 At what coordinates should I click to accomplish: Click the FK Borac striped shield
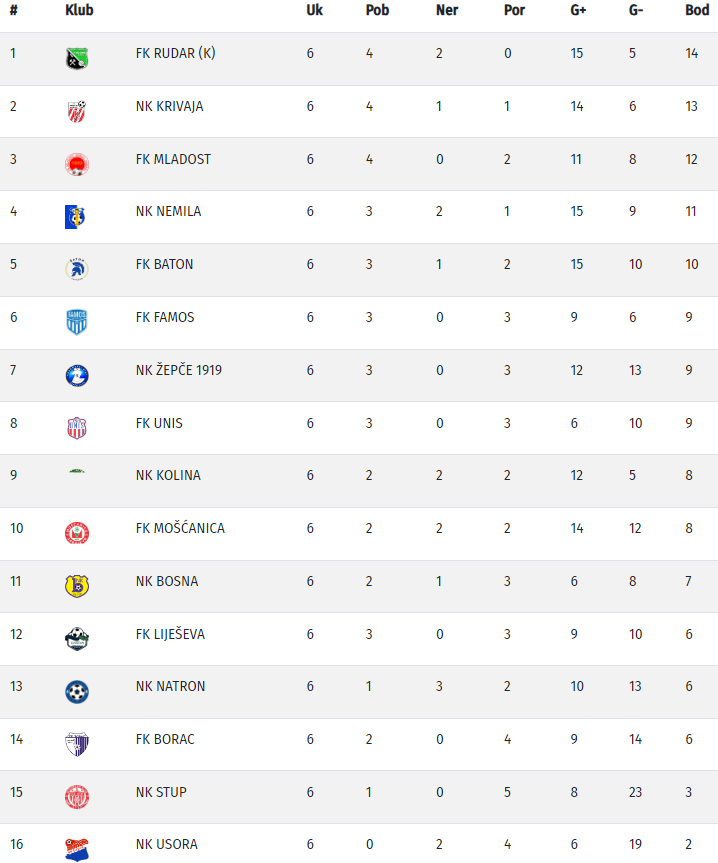coord(77,744)
